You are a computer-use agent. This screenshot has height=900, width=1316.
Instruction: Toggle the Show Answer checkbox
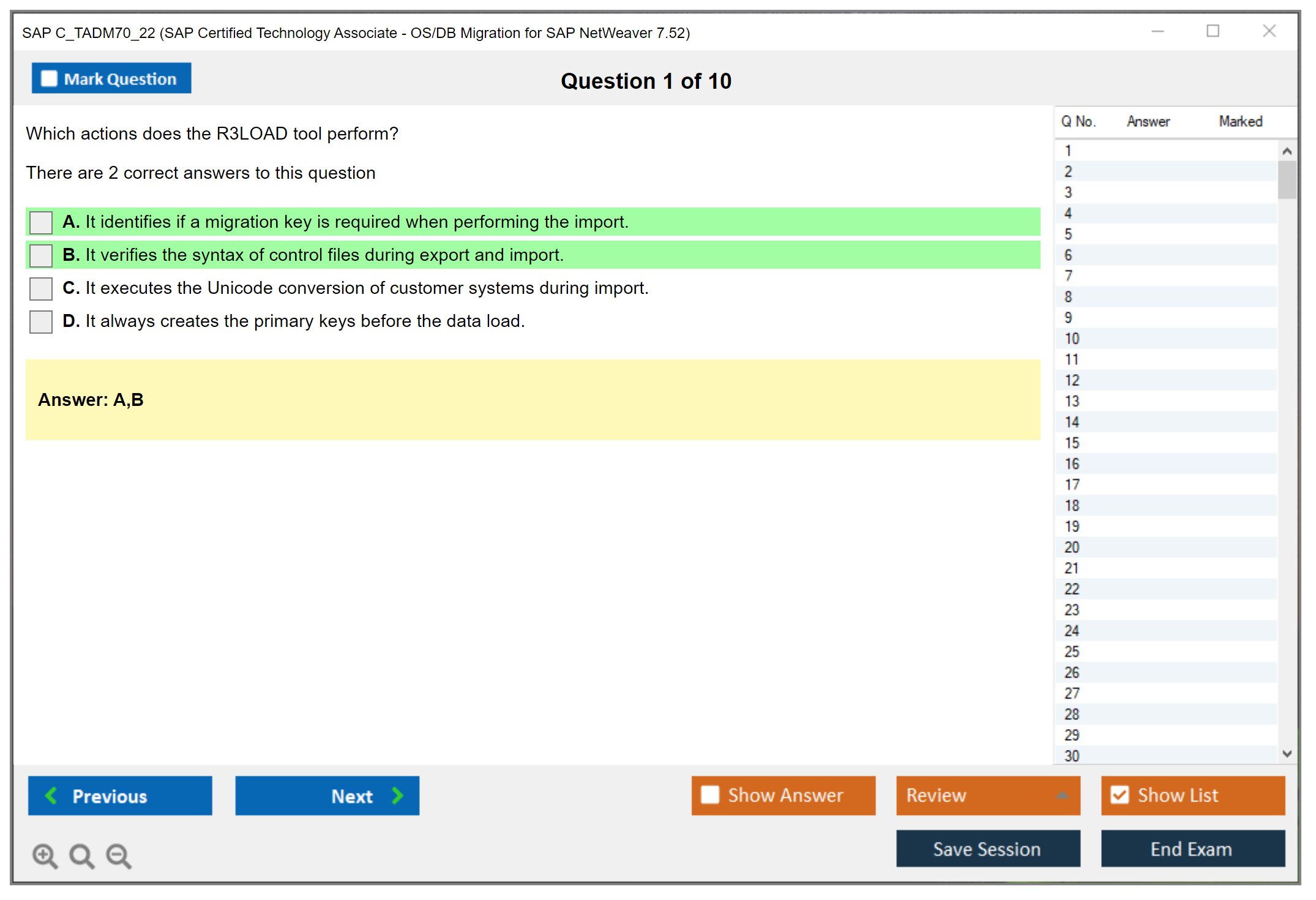pyautogui.click(x=710, y=795)
